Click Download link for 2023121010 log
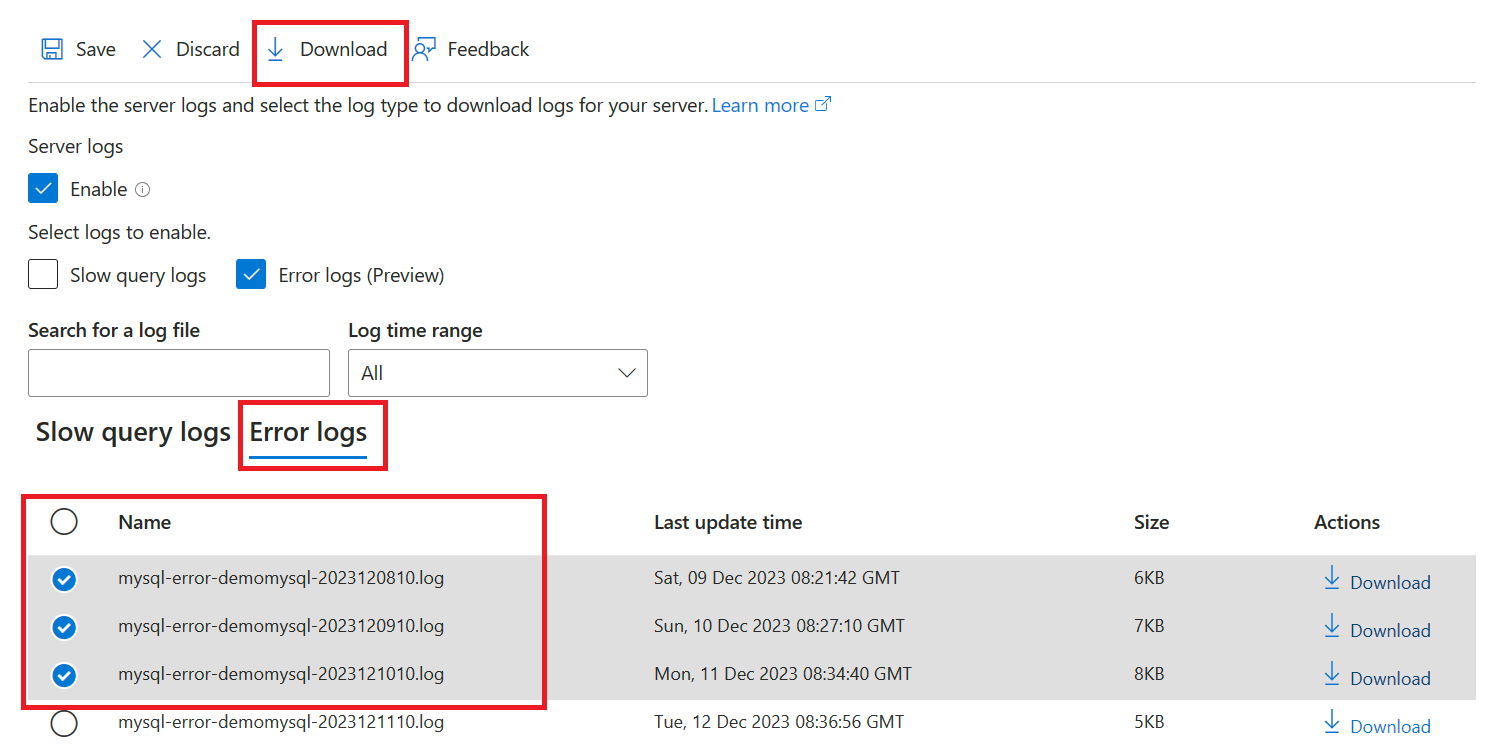 click(x=1389, y=679)
